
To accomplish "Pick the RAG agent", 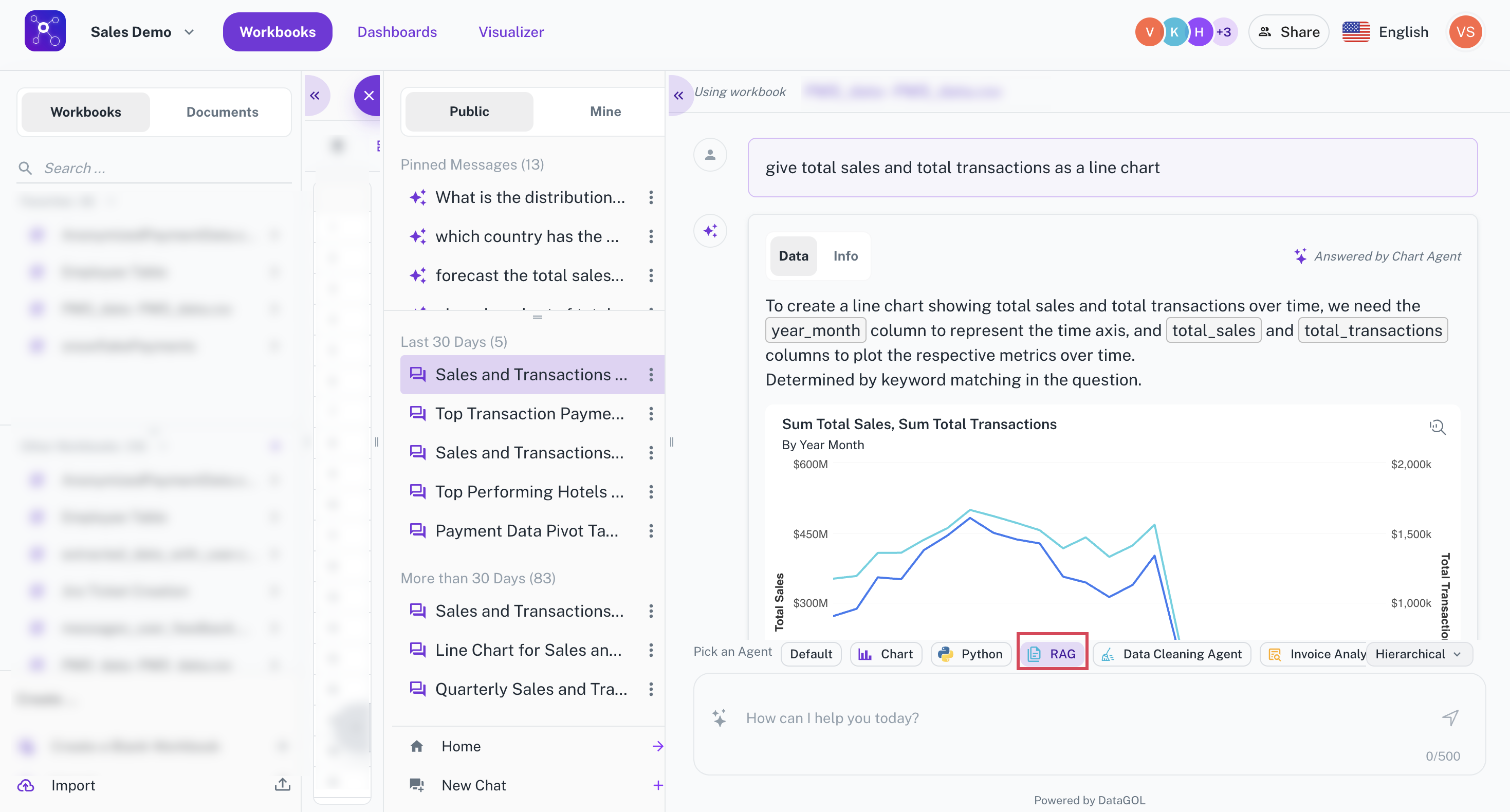I will click(1052, 654).
